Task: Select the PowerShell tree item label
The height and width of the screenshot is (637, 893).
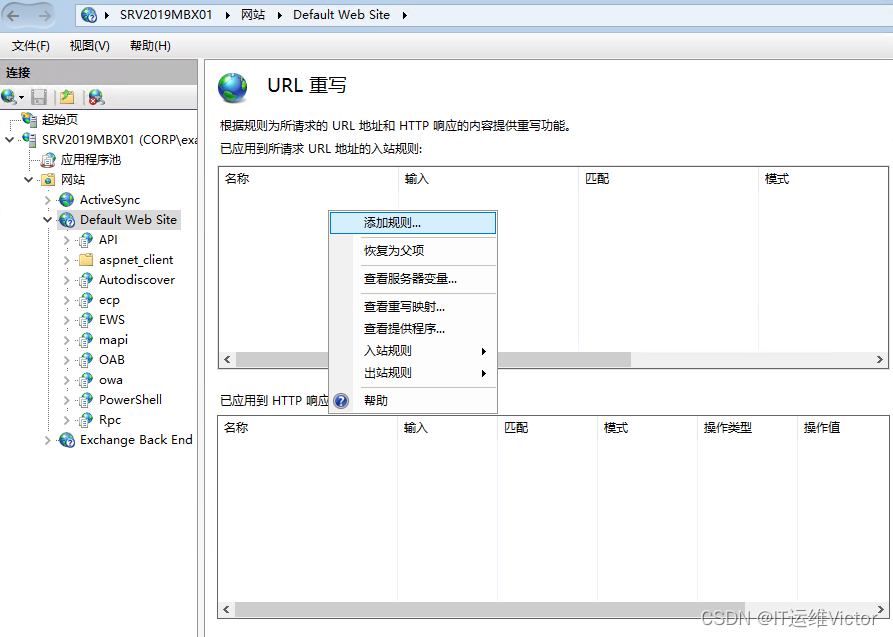Action: coord(130,400)
